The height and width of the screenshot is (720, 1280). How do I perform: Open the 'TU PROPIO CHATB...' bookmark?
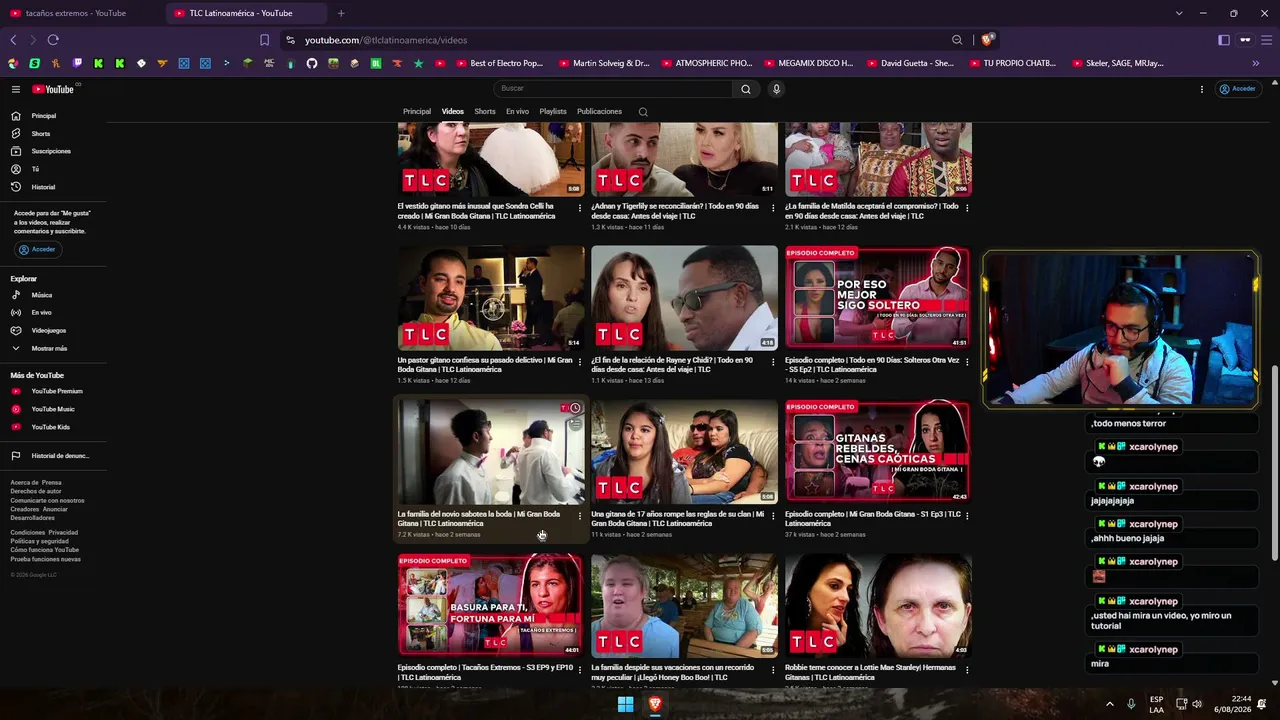click(1013, 63)
